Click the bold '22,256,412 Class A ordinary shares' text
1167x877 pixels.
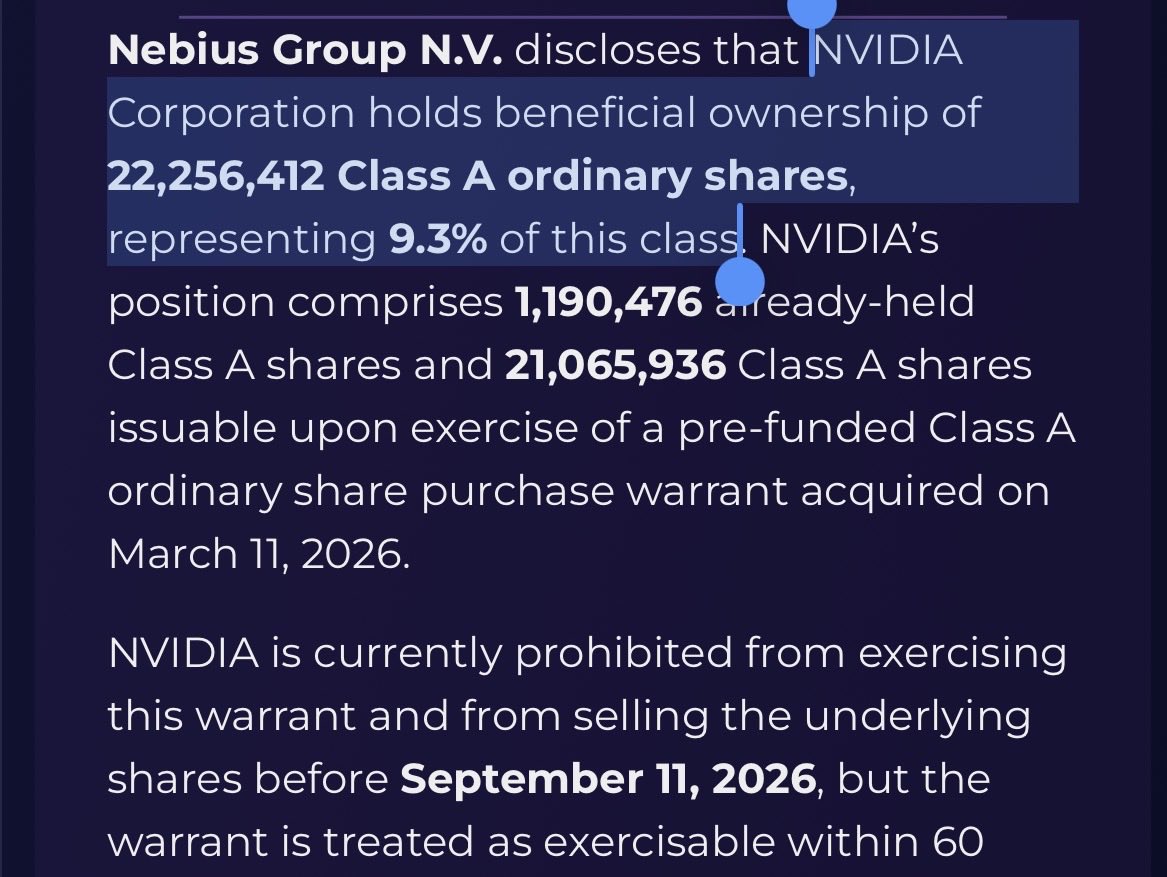(477, 176)
